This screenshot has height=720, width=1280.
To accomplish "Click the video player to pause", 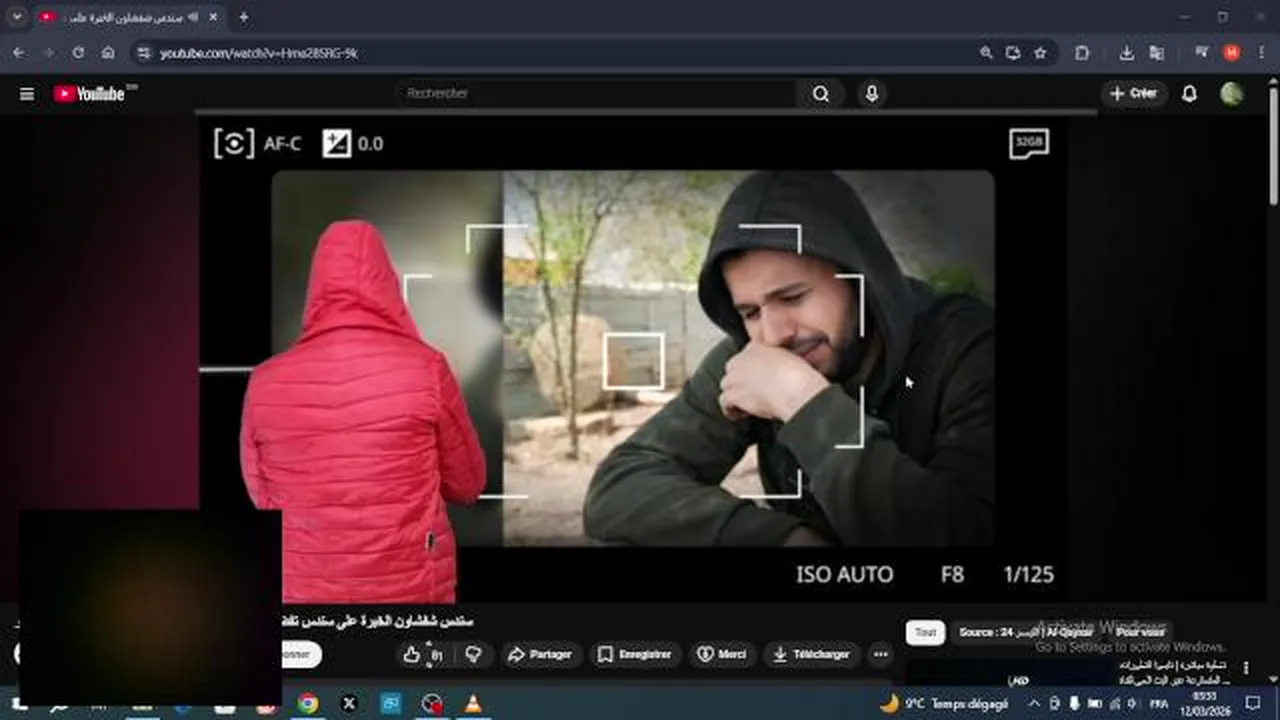I will point(632,360).
